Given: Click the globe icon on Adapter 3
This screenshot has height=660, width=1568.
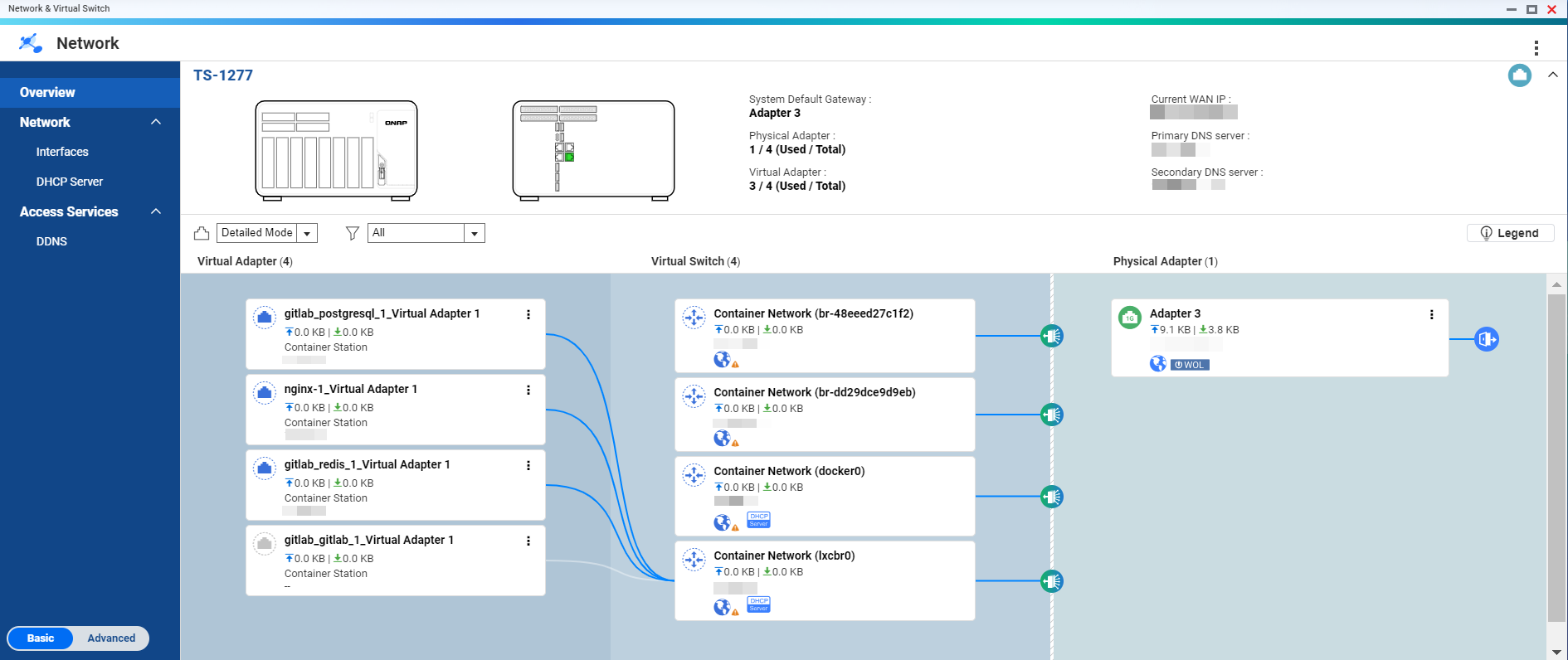Looking at the screenshot, I should (x=1158, y=363).
